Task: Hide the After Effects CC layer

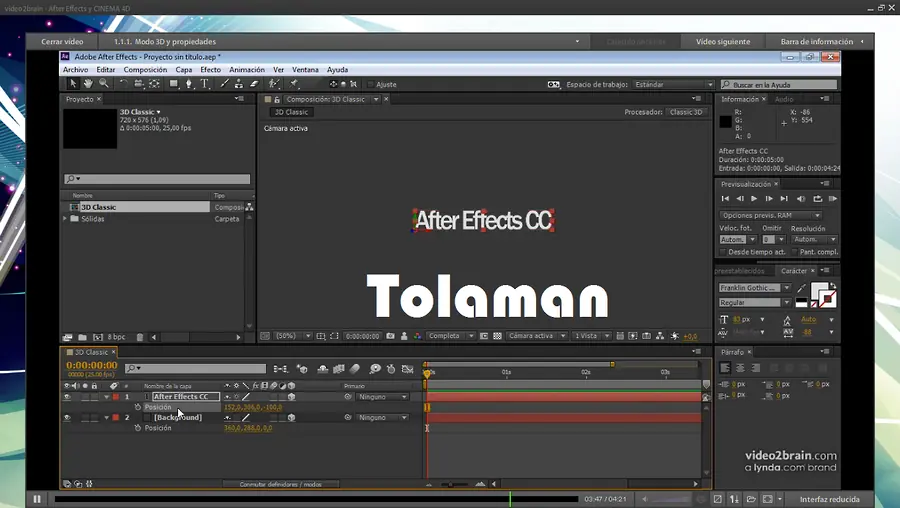Action: [x=67, y=397]
